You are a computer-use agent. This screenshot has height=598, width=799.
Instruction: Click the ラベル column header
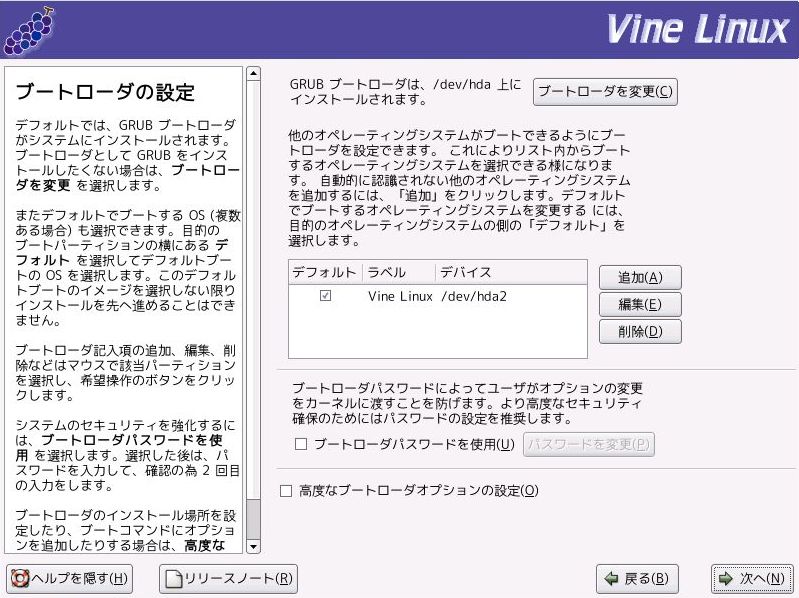pyautogui.click(x=398, y=273)
